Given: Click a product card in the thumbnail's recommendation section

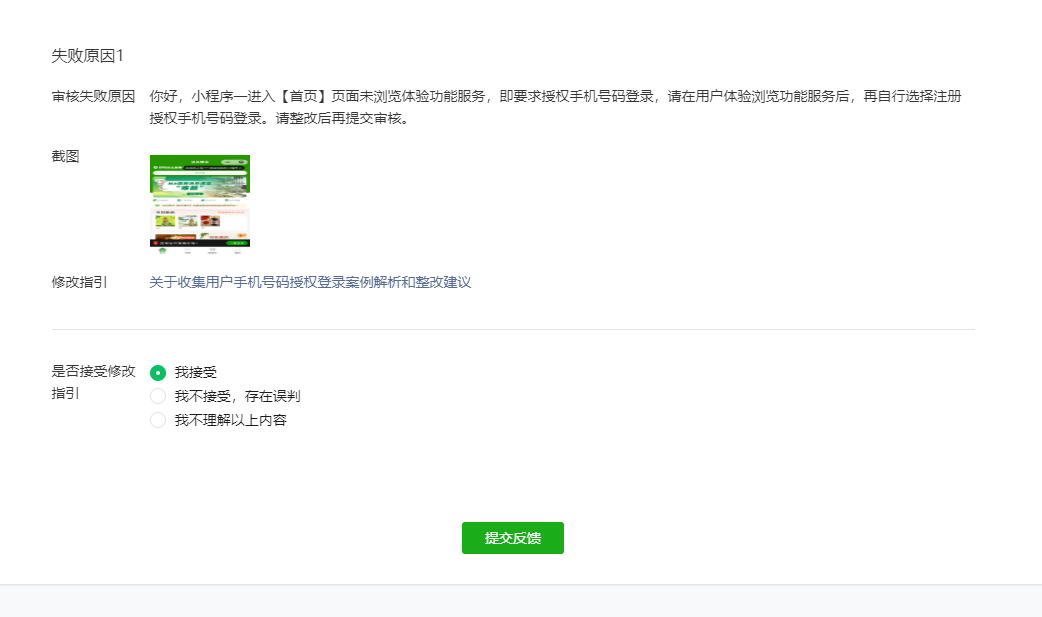Looking at the screenshot, I should (166, 221).
